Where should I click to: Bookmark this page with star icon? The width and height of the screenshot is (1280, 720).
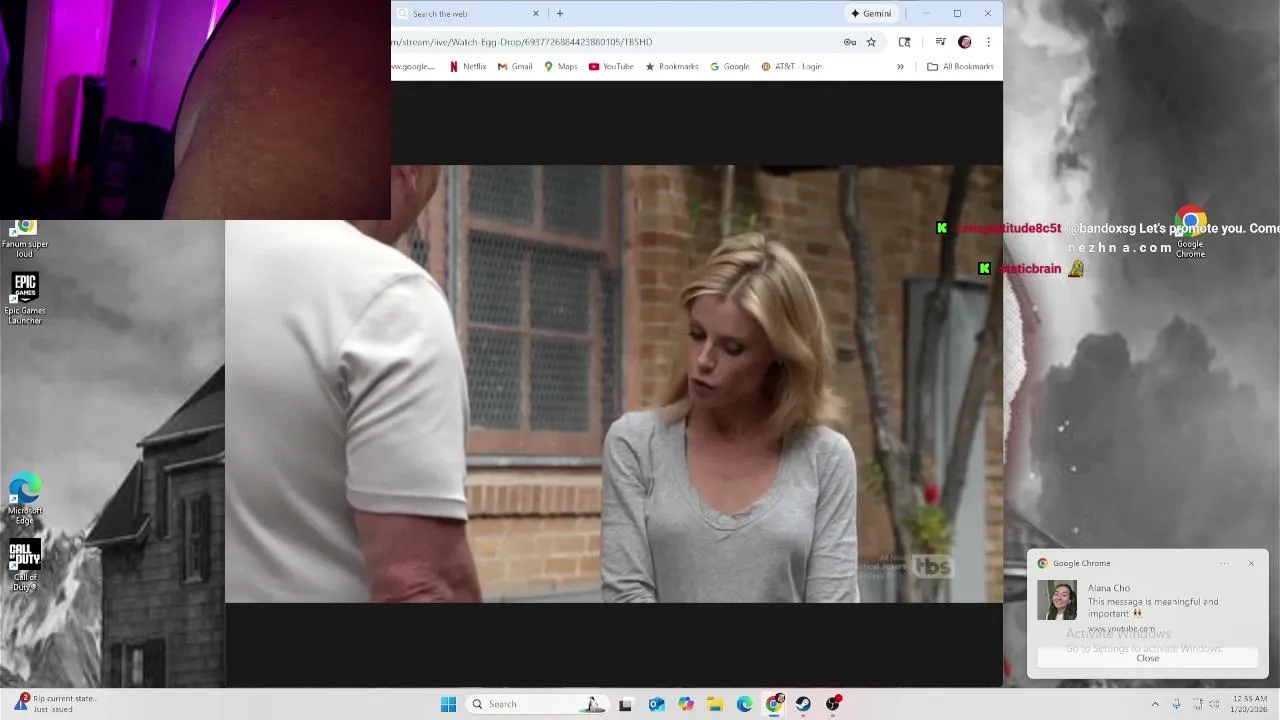(871, 42)
